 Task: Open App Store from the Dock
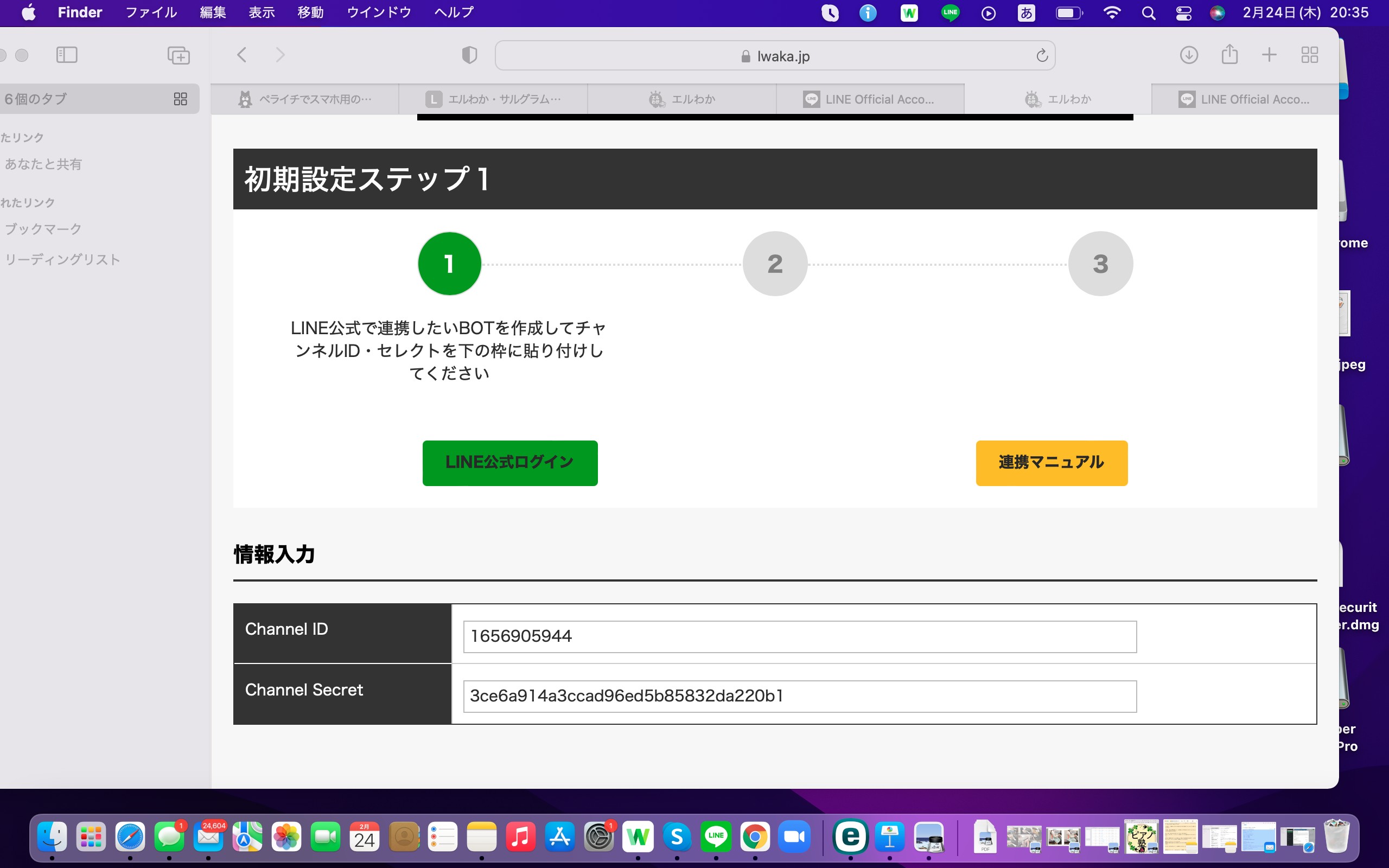(559, 837)
